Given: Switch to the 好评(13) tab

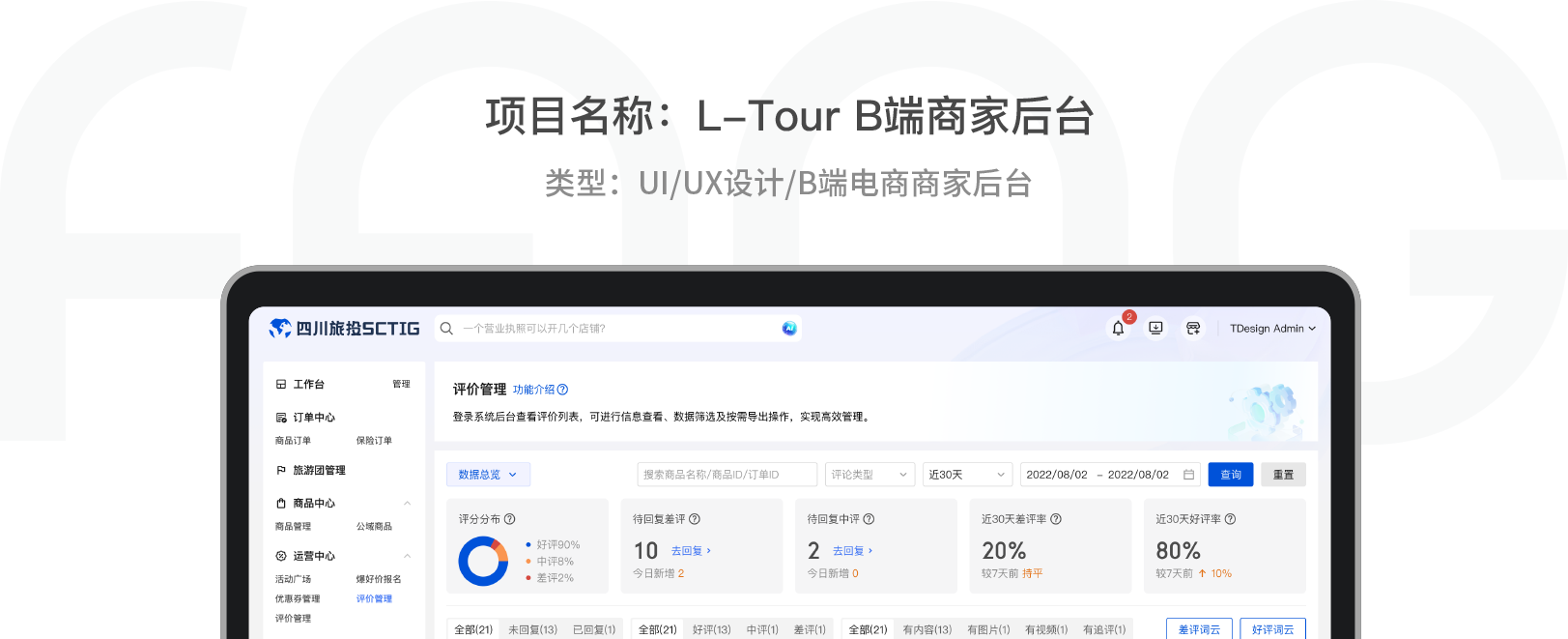Looking at the screenshot, I should [711, 629].
